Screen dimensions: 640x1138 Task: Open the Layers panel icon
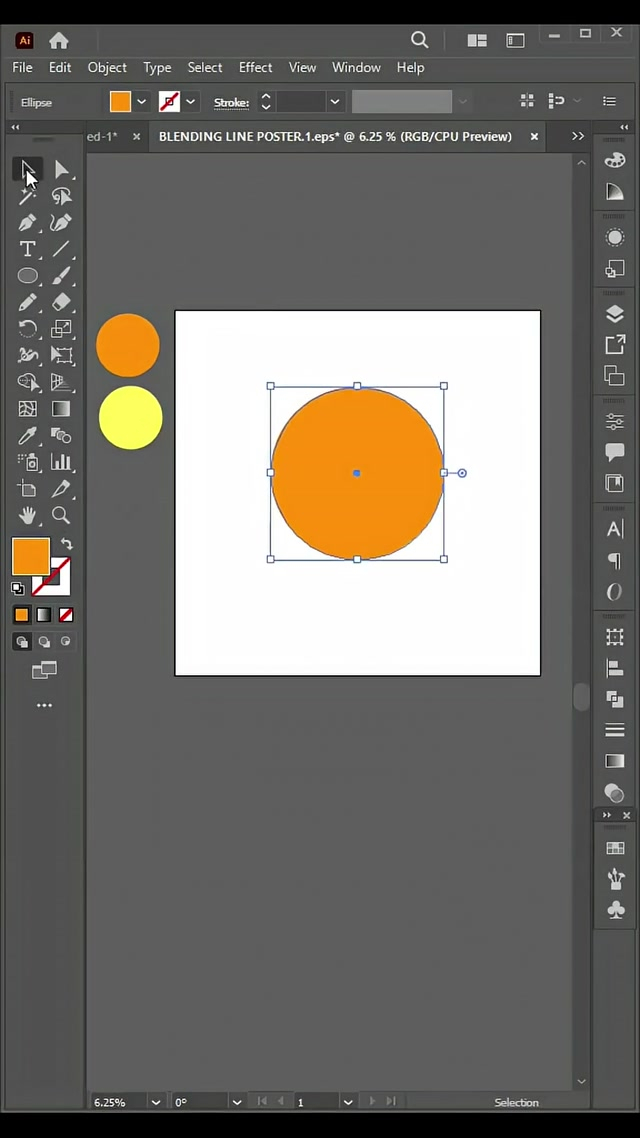point(615,314)
